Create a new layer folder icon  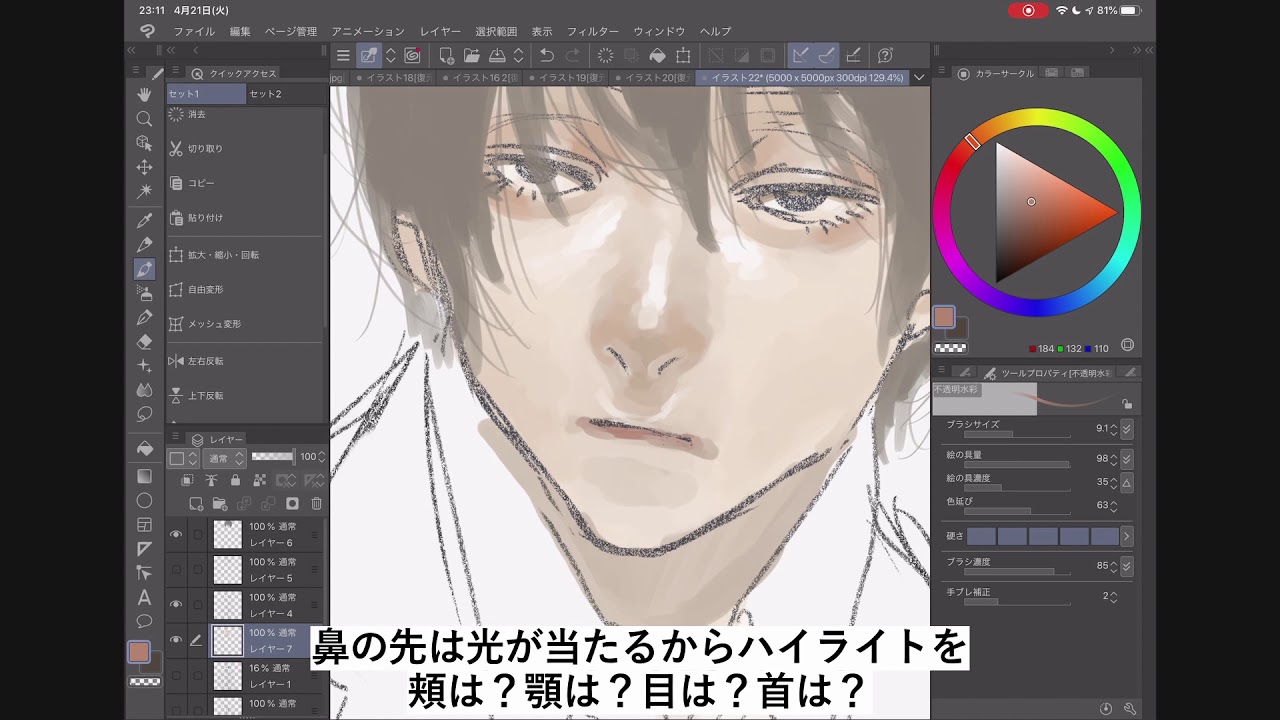click(x=219, y=504)
